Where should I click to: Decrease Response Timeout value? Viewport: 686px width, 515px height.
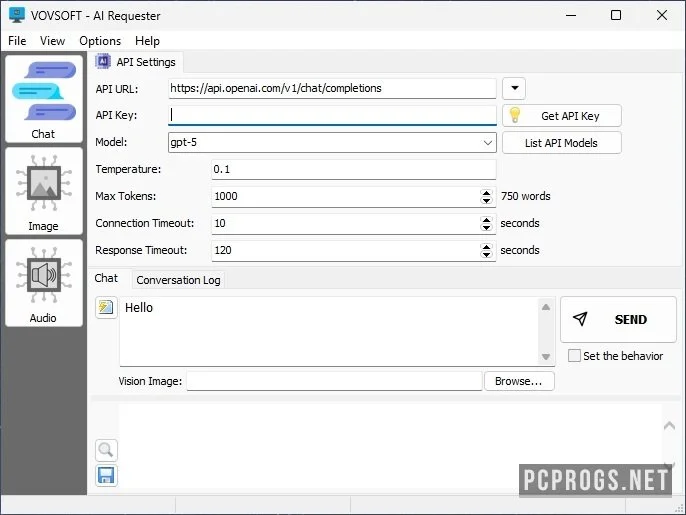coord(486,254)
